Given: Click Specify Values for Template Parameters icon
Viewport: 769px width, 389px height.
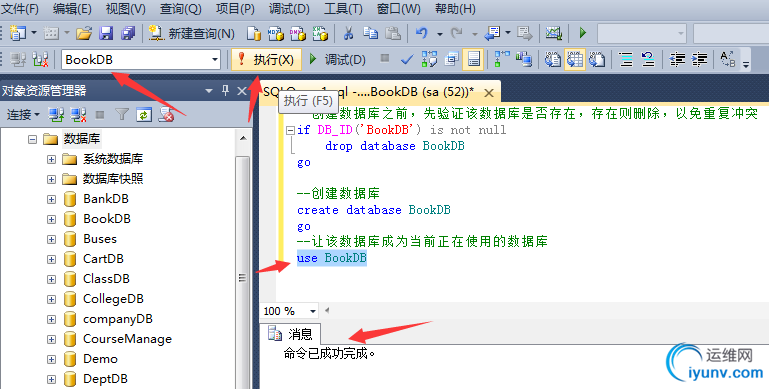Looking at the screenshot, I should point(727,59).
